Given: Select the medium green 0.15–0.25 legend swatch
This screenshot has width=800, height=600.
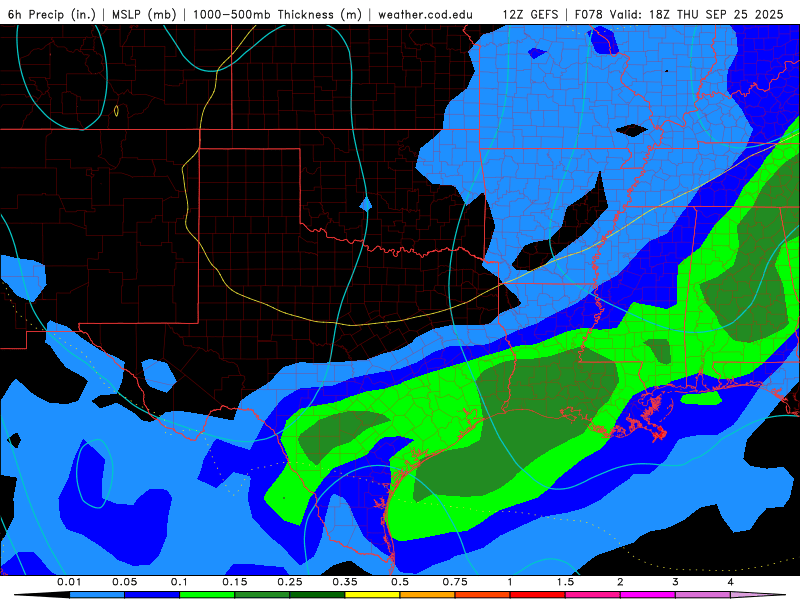Looking at the screenshot, I should point(262,595).
